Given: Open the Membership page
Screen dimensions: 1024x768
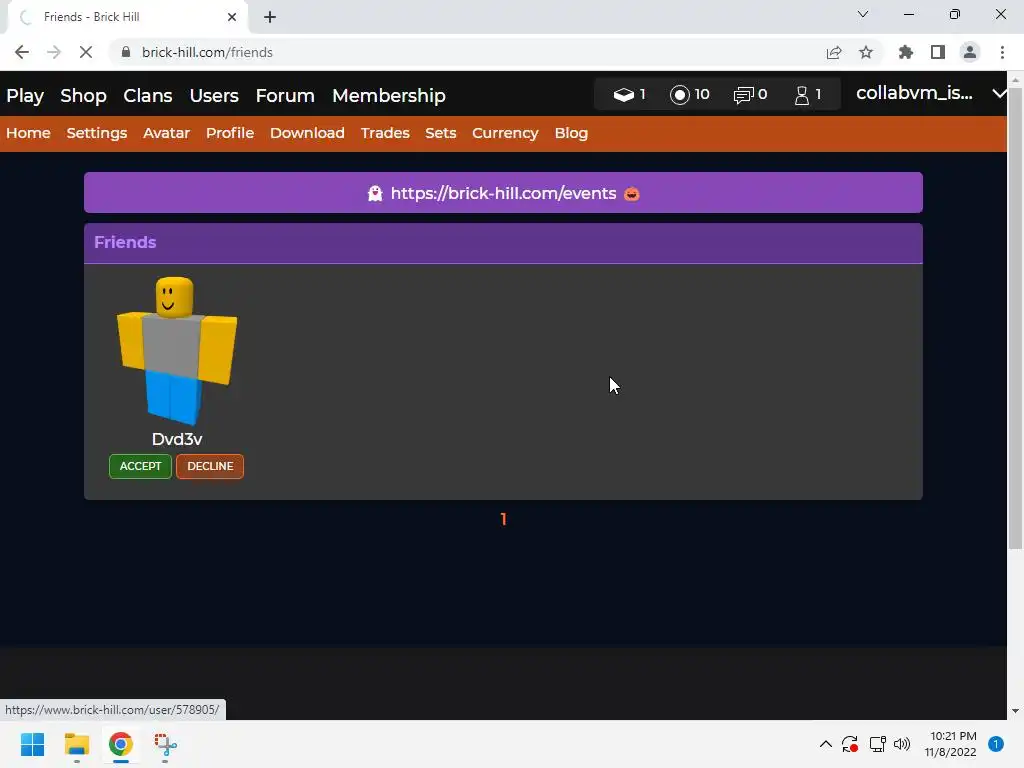Looking at the screenshot, I should [x=389, y=95].
